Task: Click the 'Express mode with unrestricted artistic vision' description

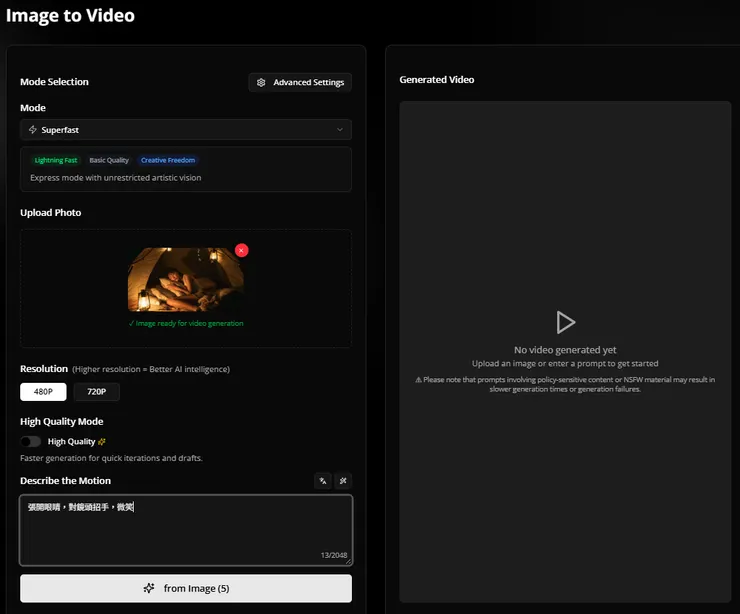Action: (x=116, y=178)
